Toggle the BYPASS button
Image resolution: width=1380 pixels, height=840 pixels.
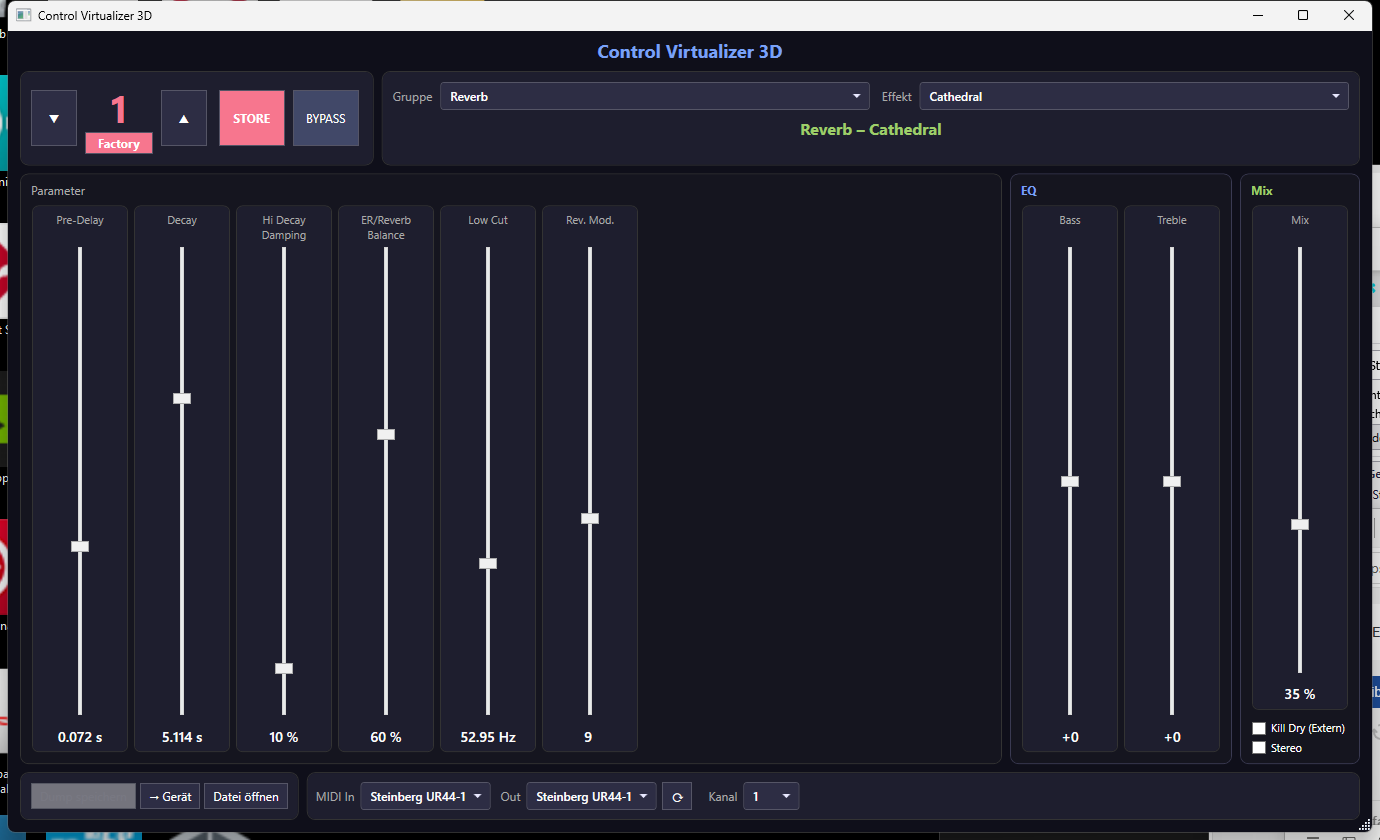326,118
